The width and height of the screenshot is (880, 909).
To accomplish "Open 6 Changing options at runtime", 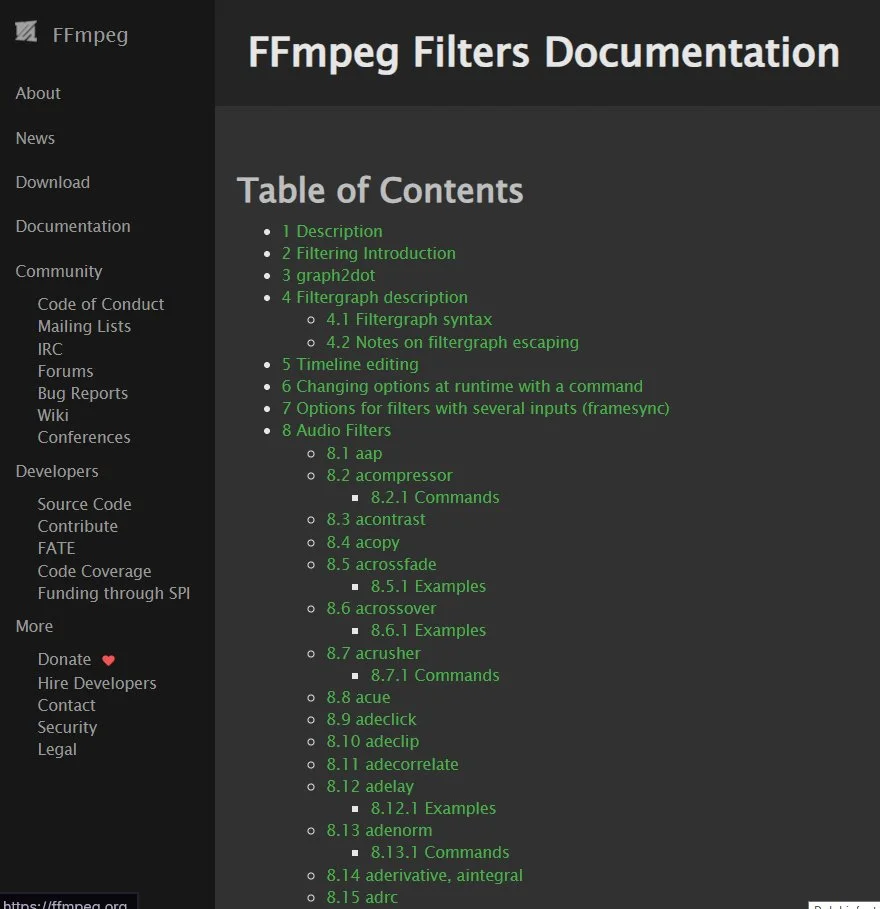I will point(463,386).
